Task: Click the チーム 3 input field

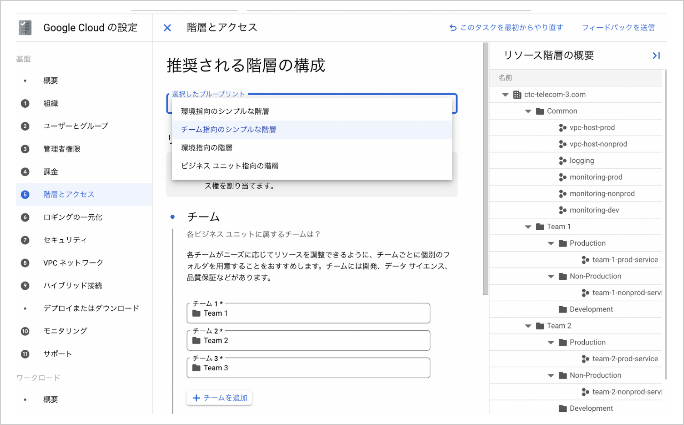Action: click(x=308, y=367)
